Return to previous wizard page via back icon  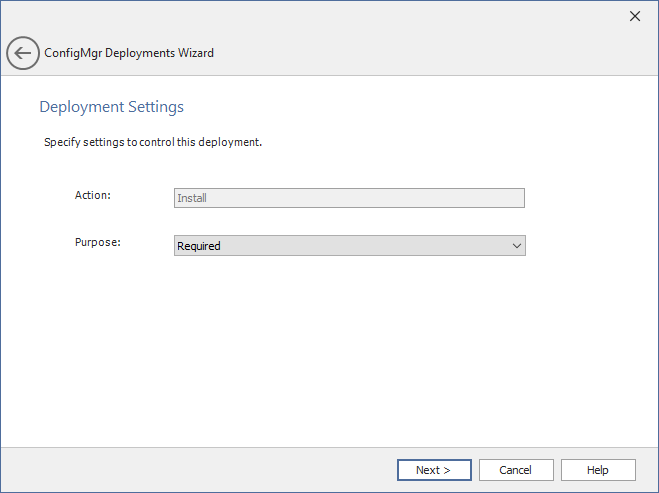point(23,53)
